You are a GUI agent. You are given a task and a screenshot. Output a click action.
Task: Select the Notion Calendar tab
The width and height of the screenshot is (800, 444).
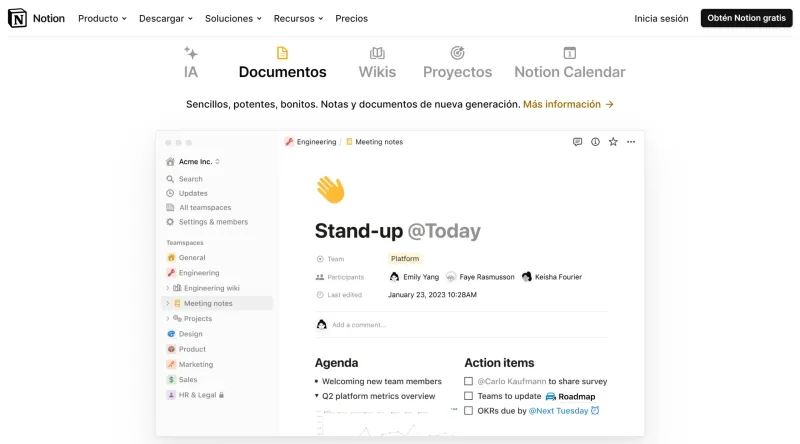[x=570, y=63]
